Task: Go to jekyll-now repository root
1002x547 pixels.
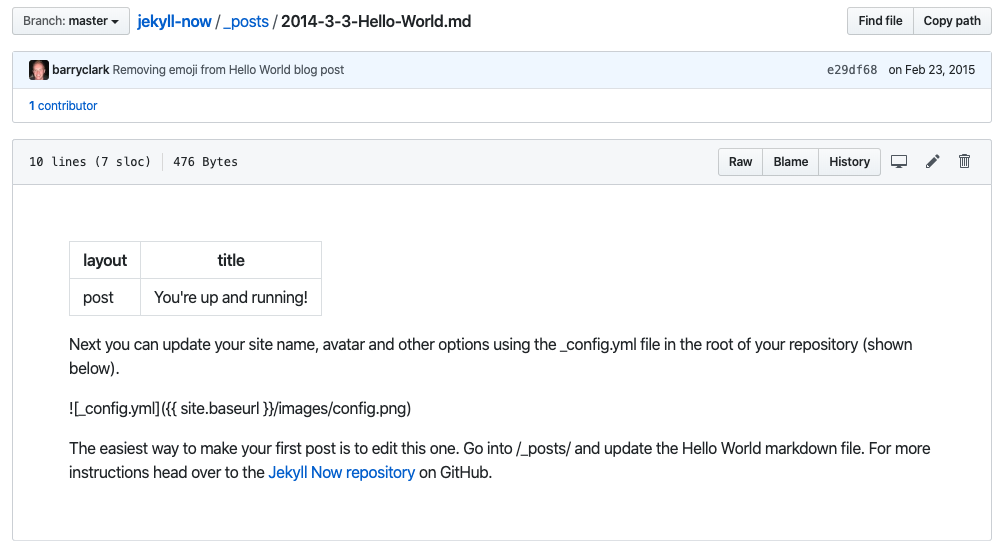Action: click(x=174, y=21)
